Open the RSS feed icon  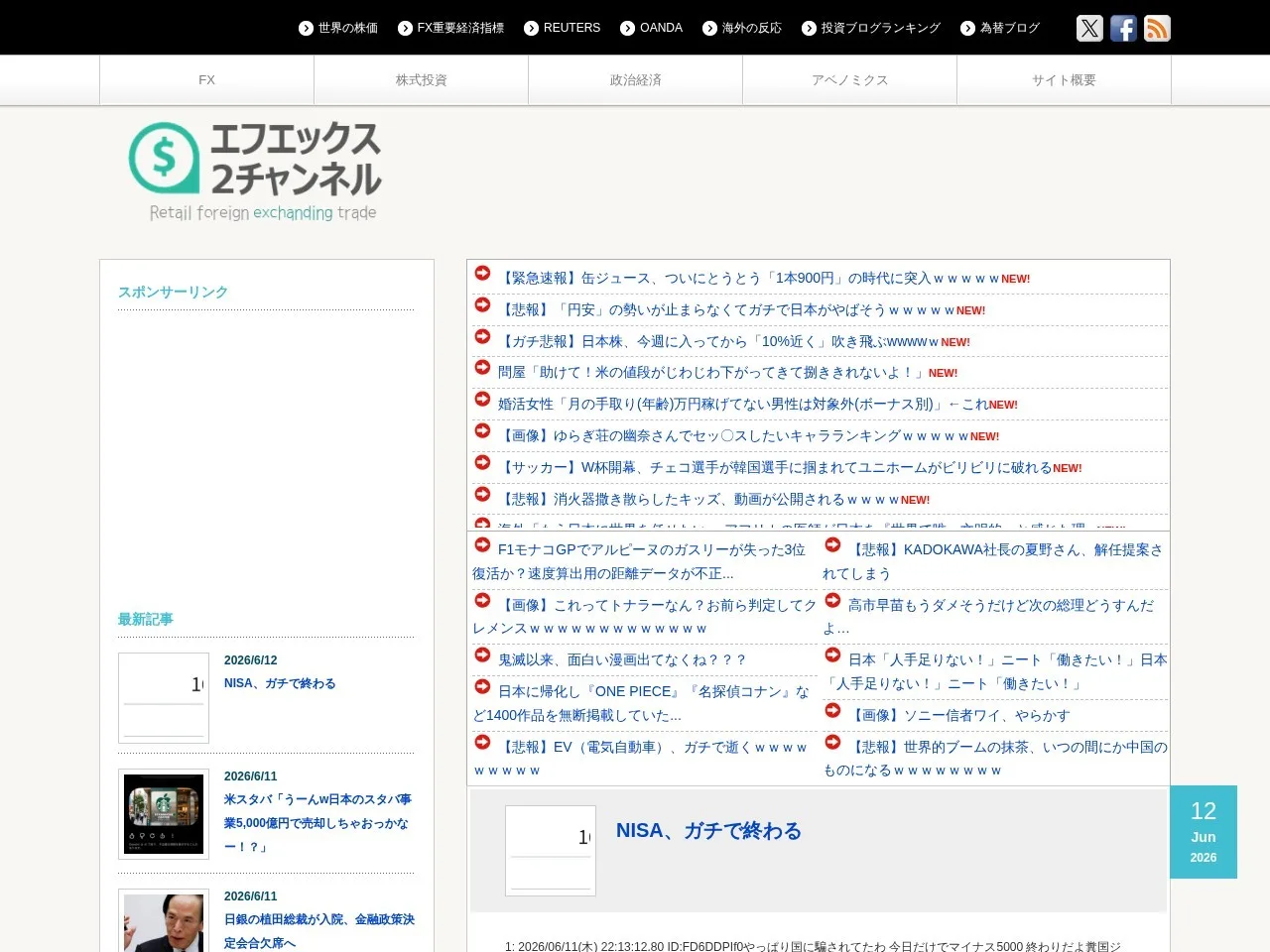point(1157,28)
